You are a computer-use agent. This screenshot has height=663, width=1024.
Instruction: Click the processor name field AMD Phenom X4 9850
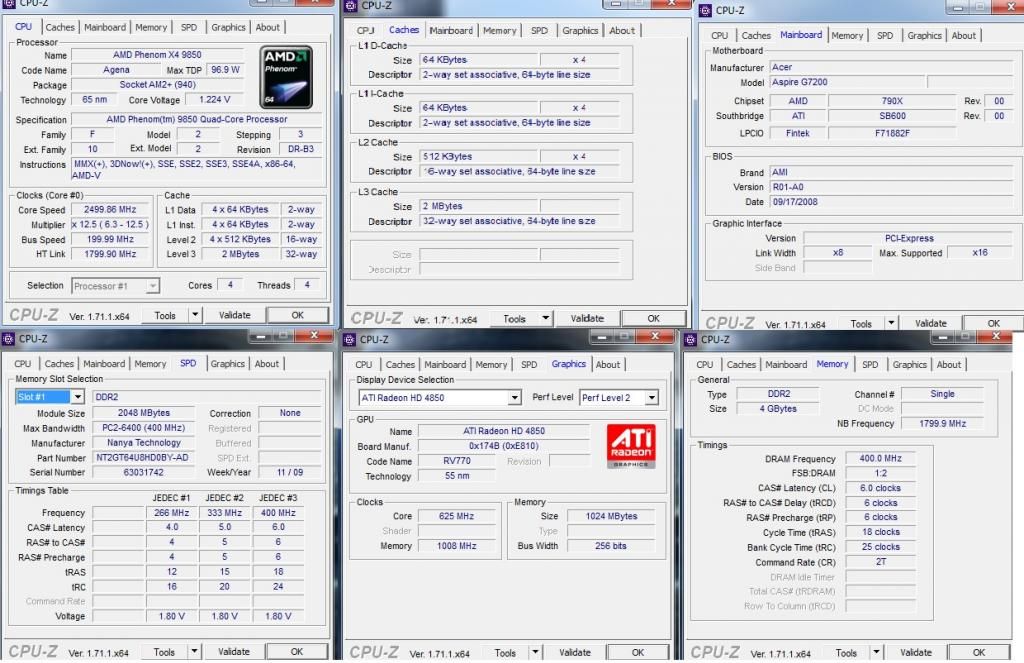coord(157,55)
